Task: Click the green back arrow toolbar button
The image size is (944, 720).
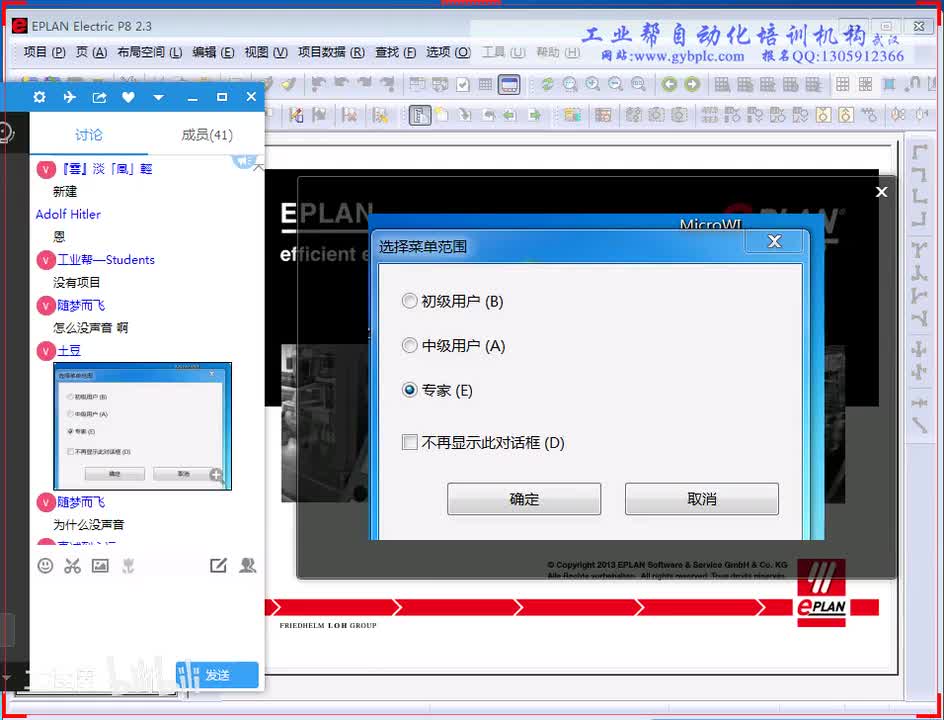Action: point(669,84)
